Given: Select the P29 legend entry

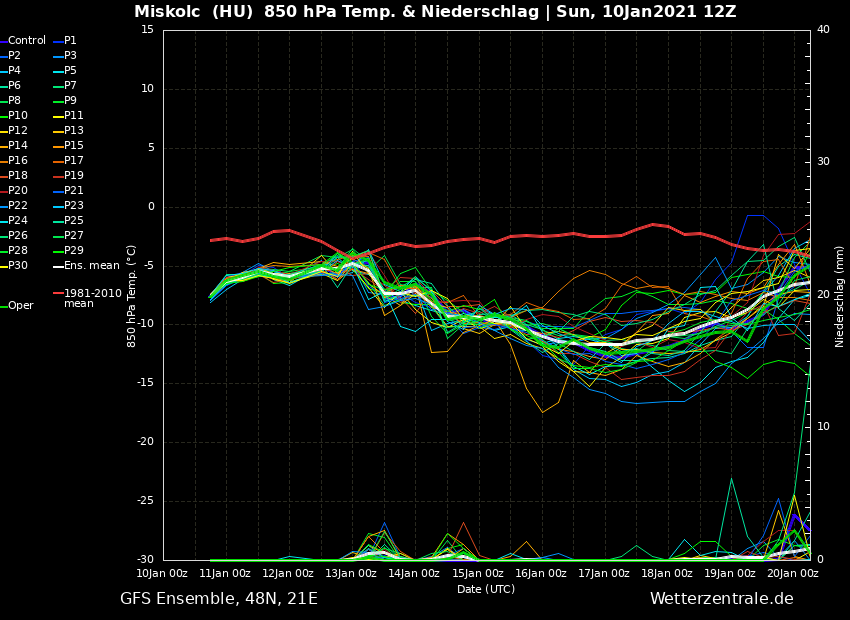Looking at the screenshot, I should tap(73, 251).
